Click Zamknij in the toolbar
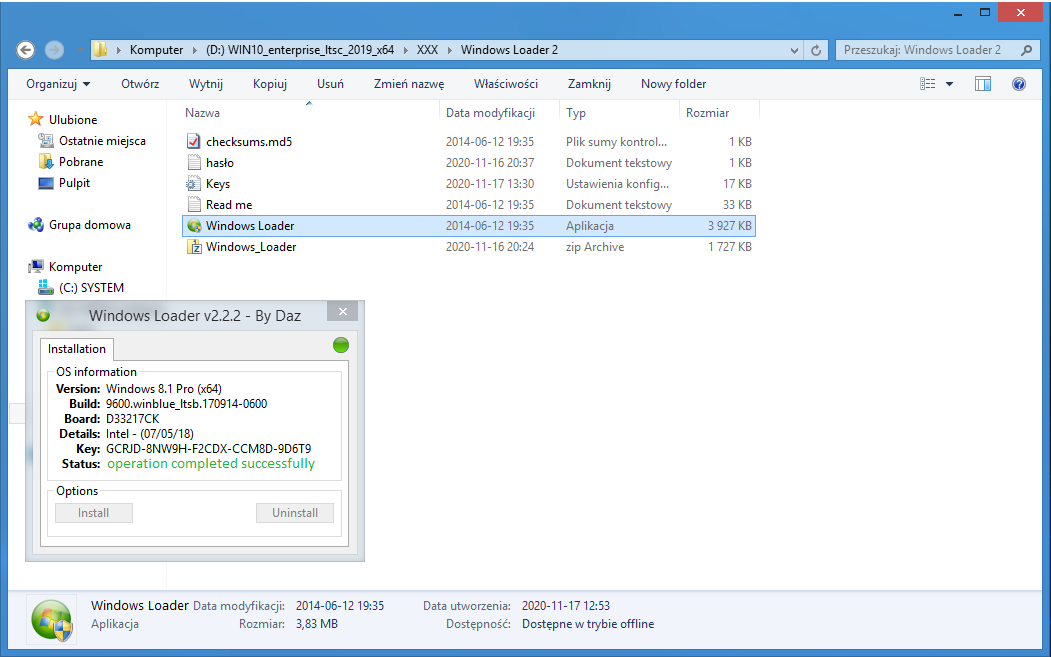Viewport: 1051px width, 657px height. 589,84
